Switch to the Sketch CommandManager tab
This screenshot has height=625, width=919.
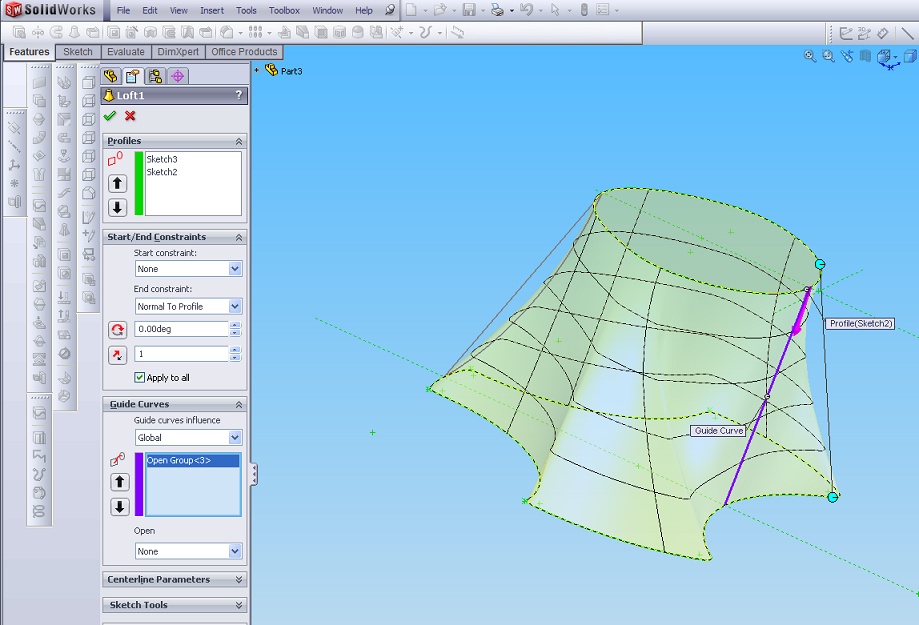(x=78, y=52)
